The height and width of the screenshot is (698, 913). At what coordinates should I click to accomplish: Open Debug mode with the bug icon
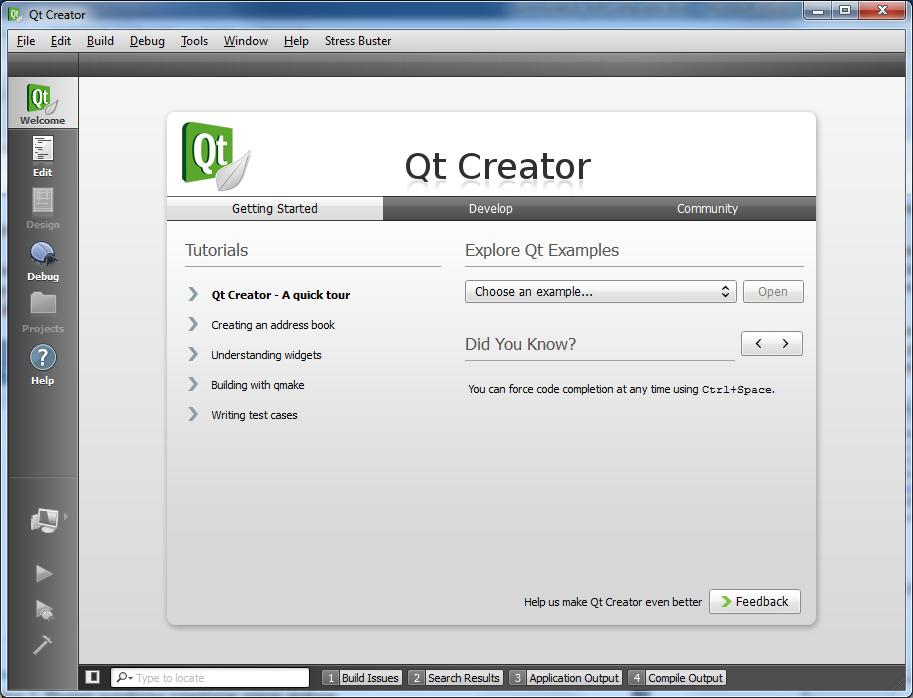coord(43,260)
